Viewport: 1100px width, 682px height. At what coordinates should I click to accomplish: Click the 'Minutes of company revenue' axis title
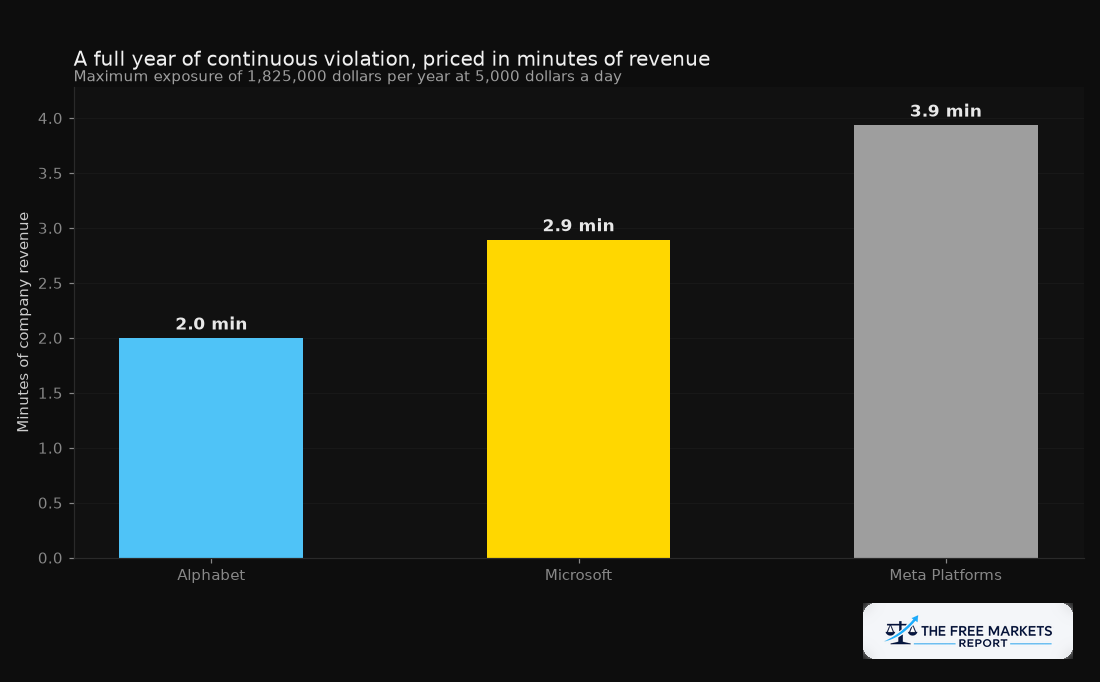pos(23,322)
